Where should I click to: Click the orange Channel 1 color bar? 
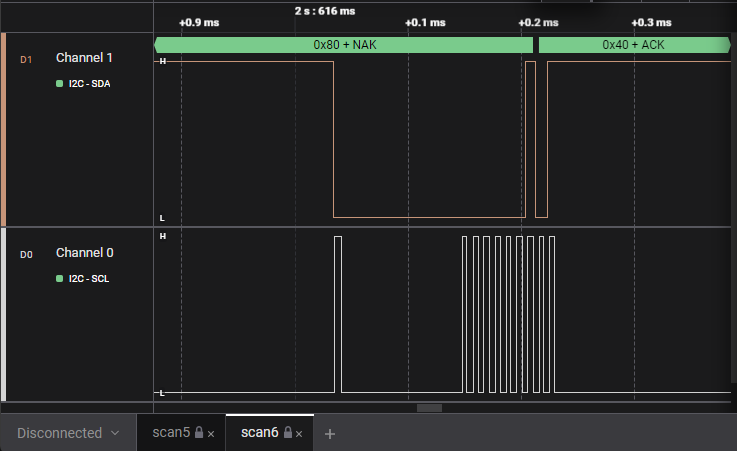[4, 129]
